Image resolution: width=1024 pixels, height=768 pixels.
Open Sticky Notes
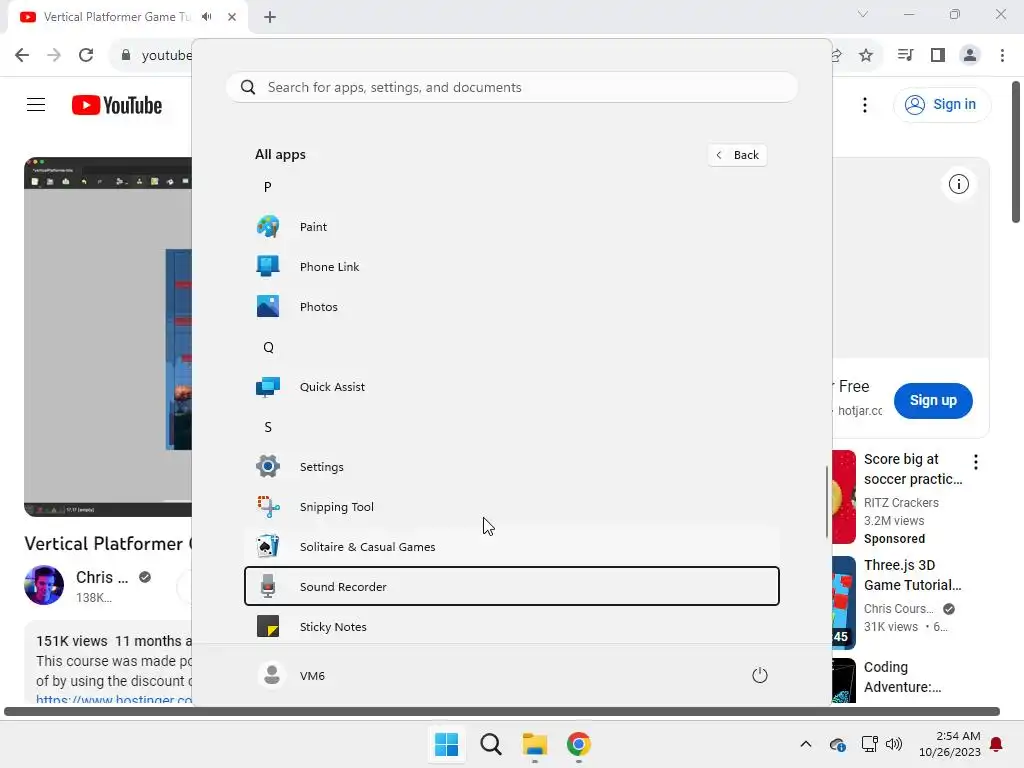(x=511, y=626)
